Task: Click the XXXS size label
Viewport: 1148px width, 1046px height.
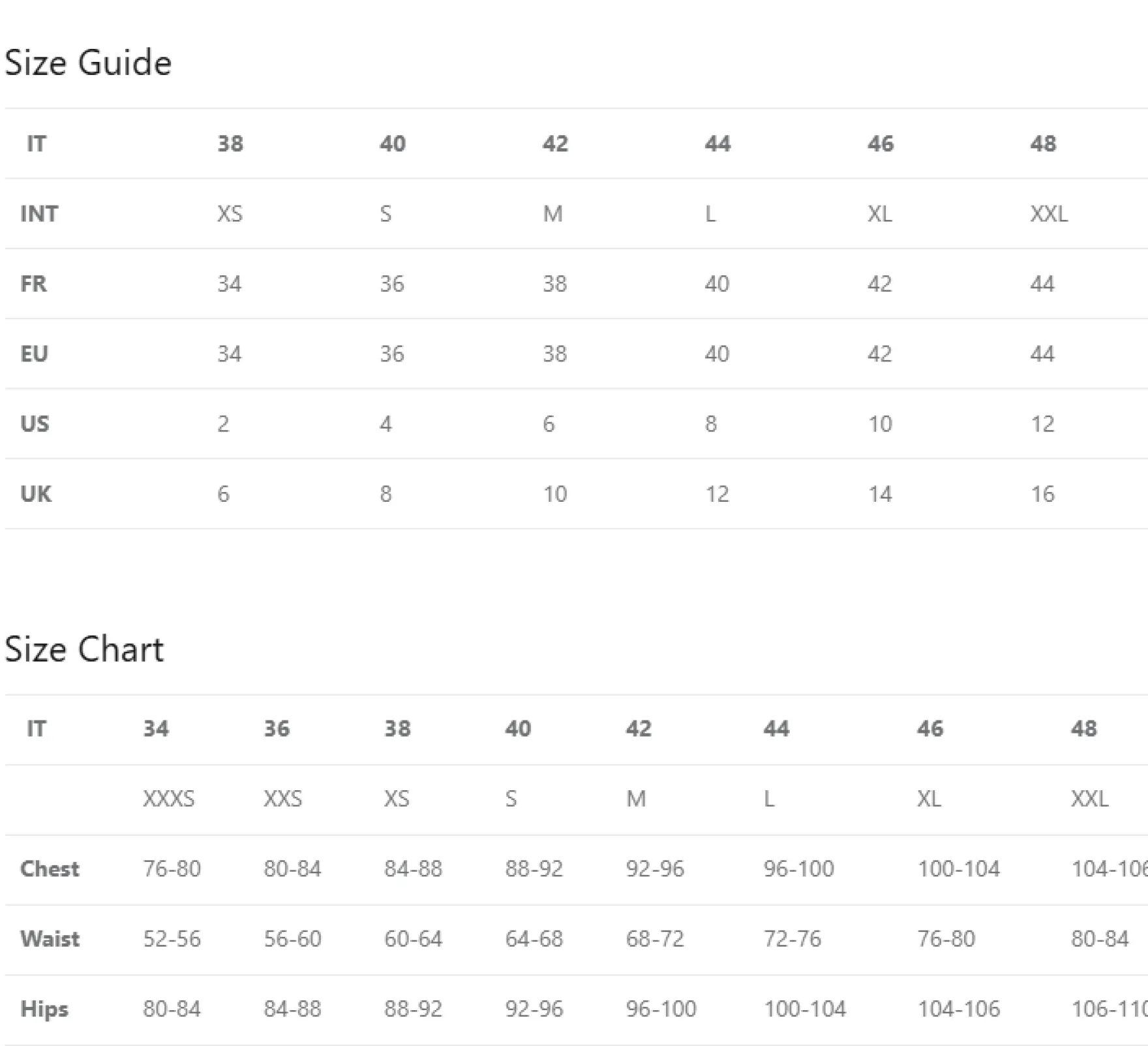Action: (x=169, y=799)
